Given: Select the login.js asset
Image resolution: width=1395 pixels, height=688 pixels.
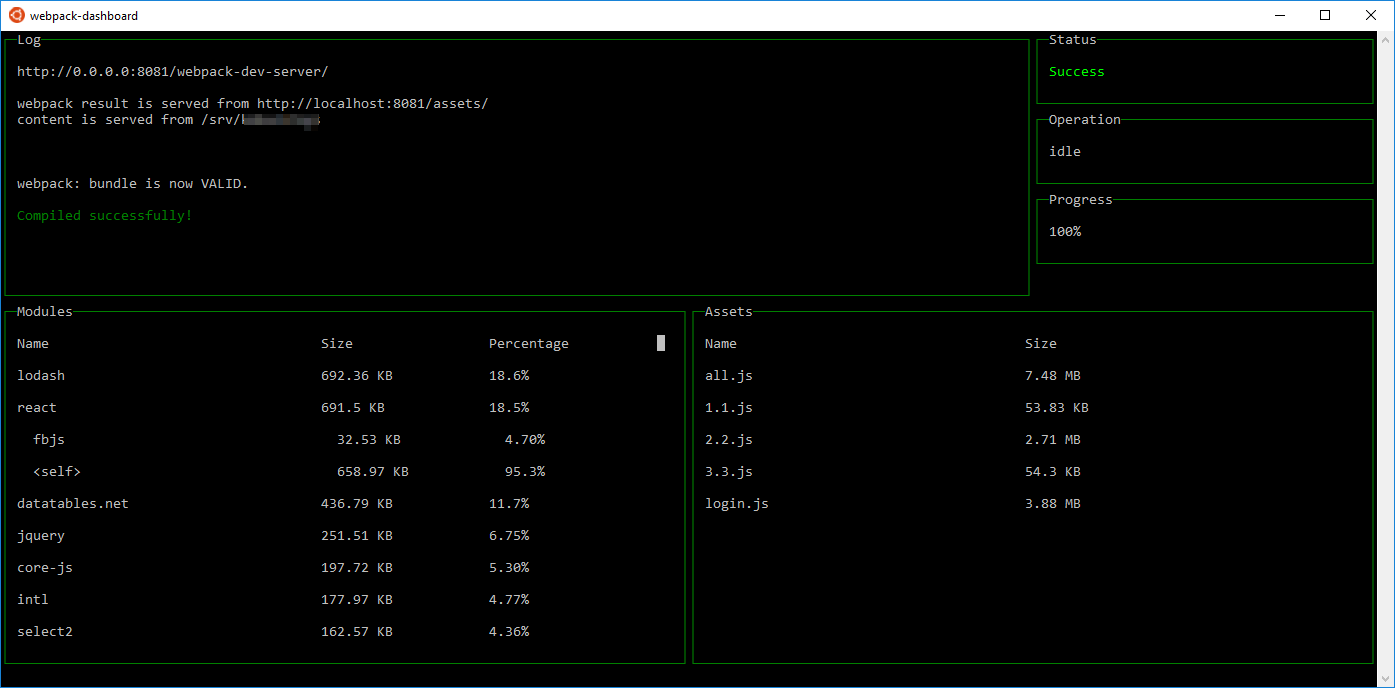Looking at the screenshot, I should [737, 504].
